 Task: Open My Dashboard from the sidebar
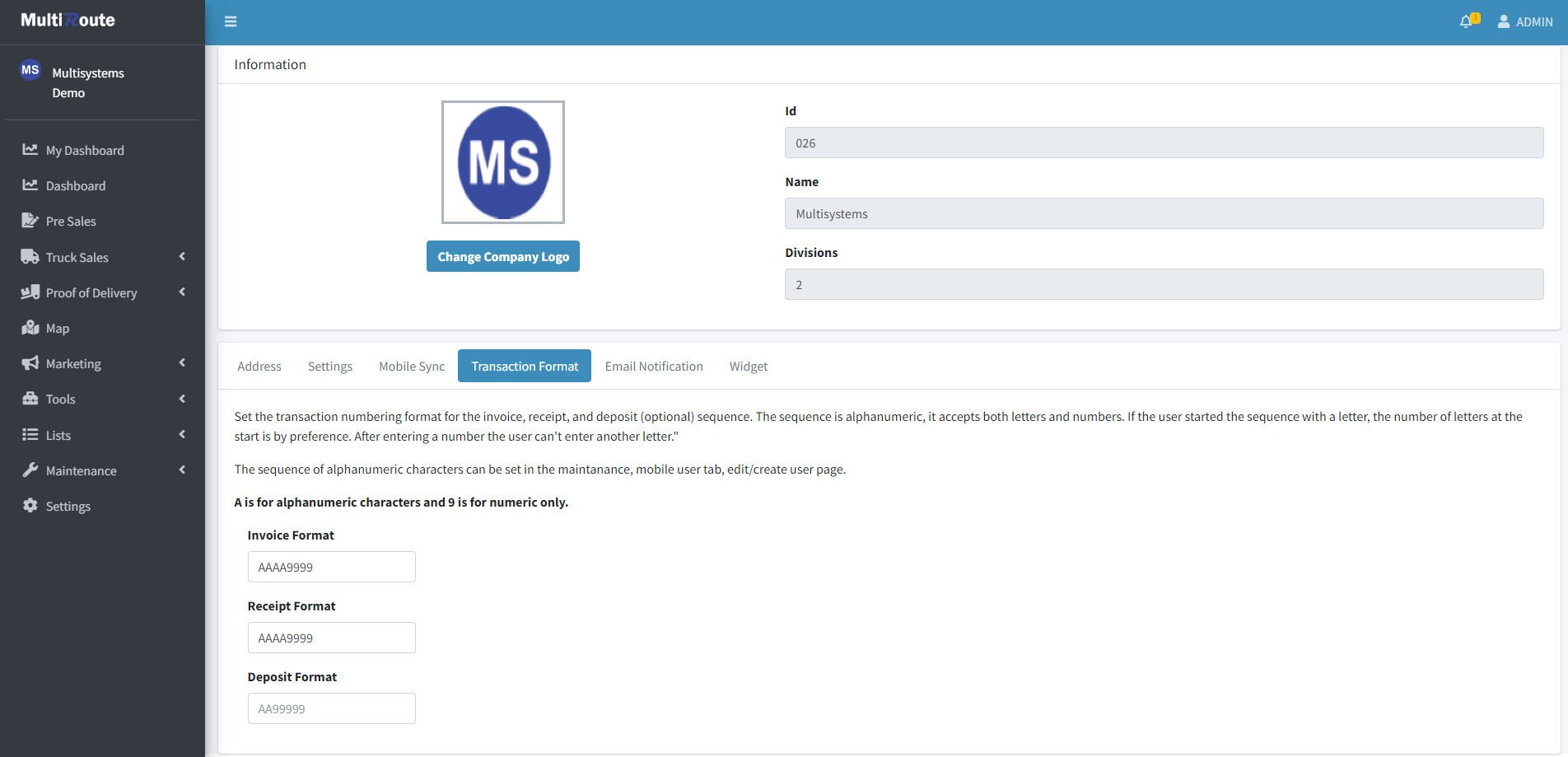85,150
